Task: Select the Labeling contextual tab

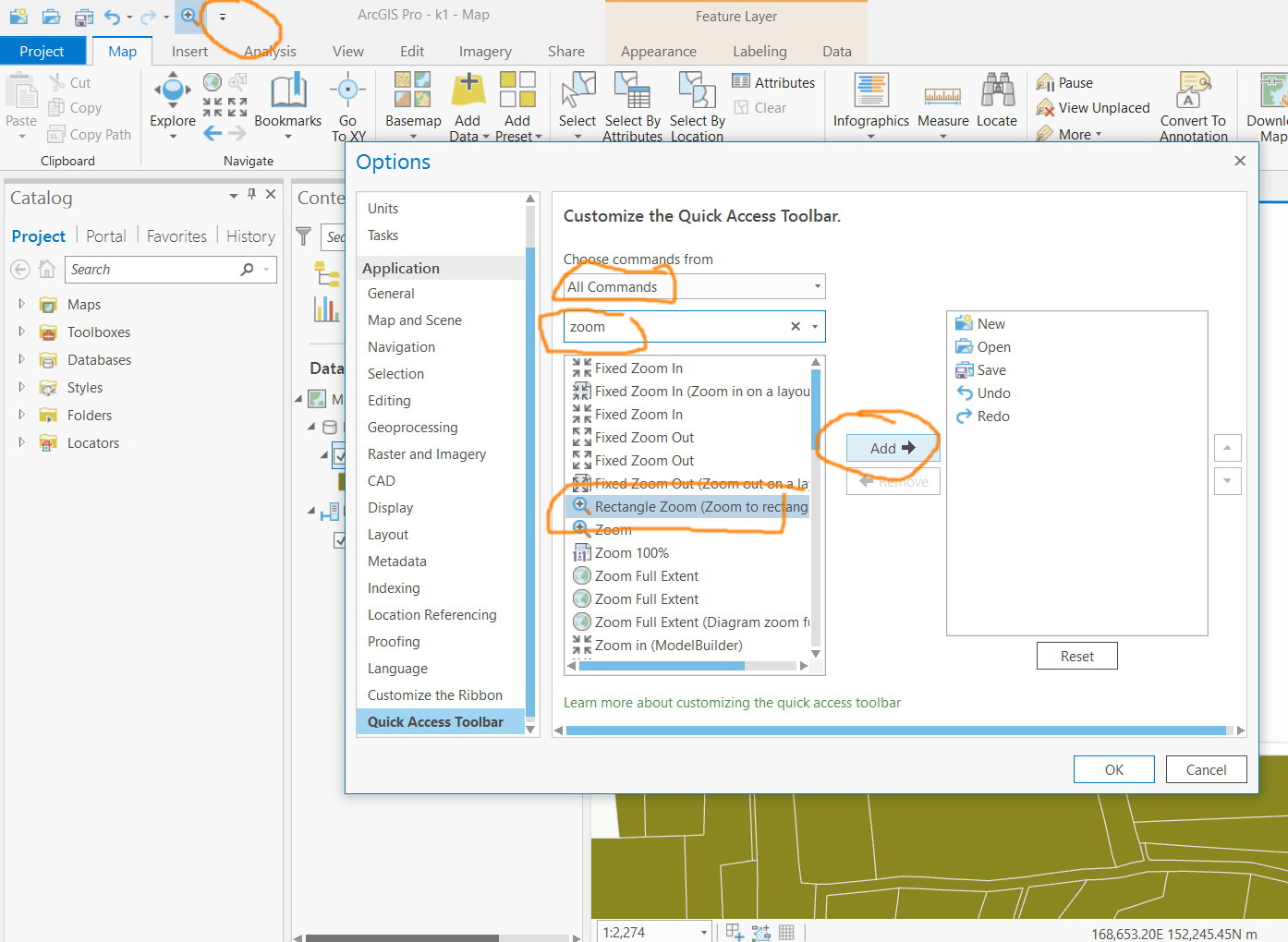Action: point(759,52)
